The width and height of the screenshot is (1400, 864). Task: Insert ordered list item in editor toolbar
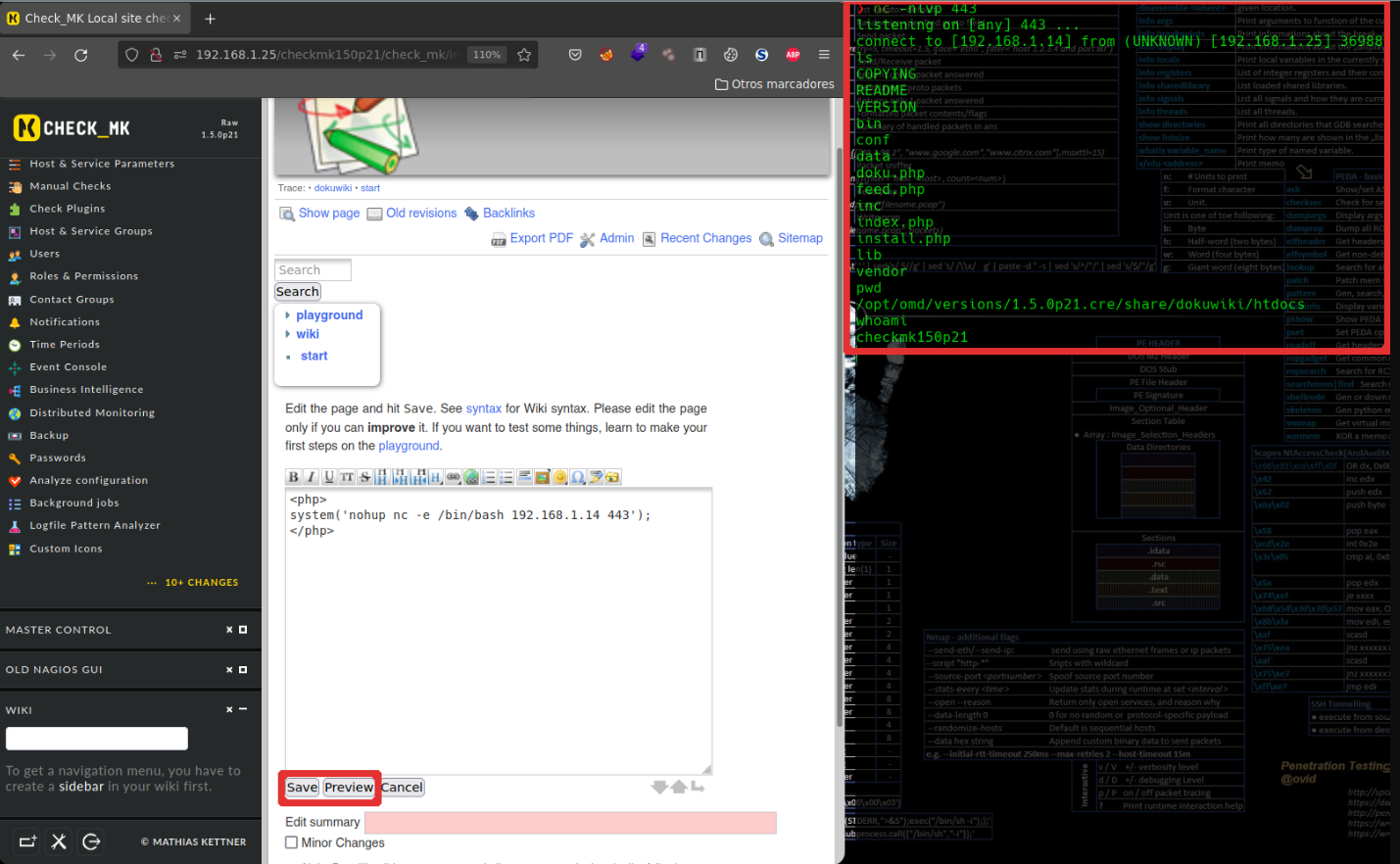[x=489, y=477]
